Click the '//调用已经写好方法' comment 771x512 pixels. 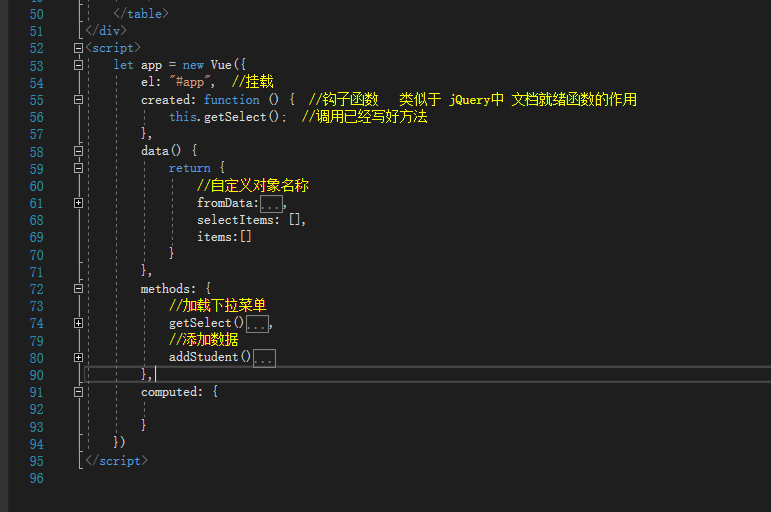tap(364, 117)
